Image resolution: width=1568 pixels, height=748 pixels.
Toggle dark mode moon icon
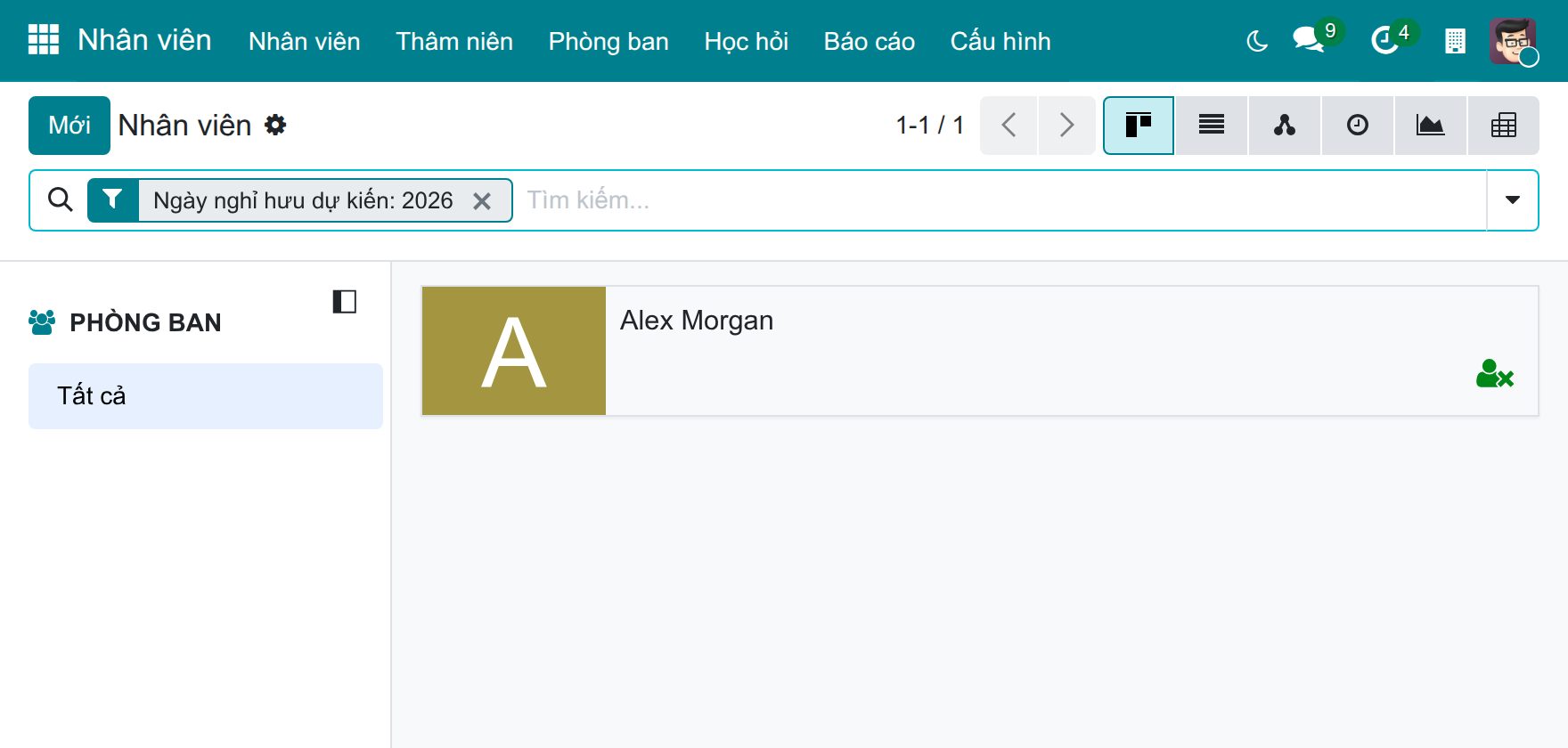[x=1257, y=41]
